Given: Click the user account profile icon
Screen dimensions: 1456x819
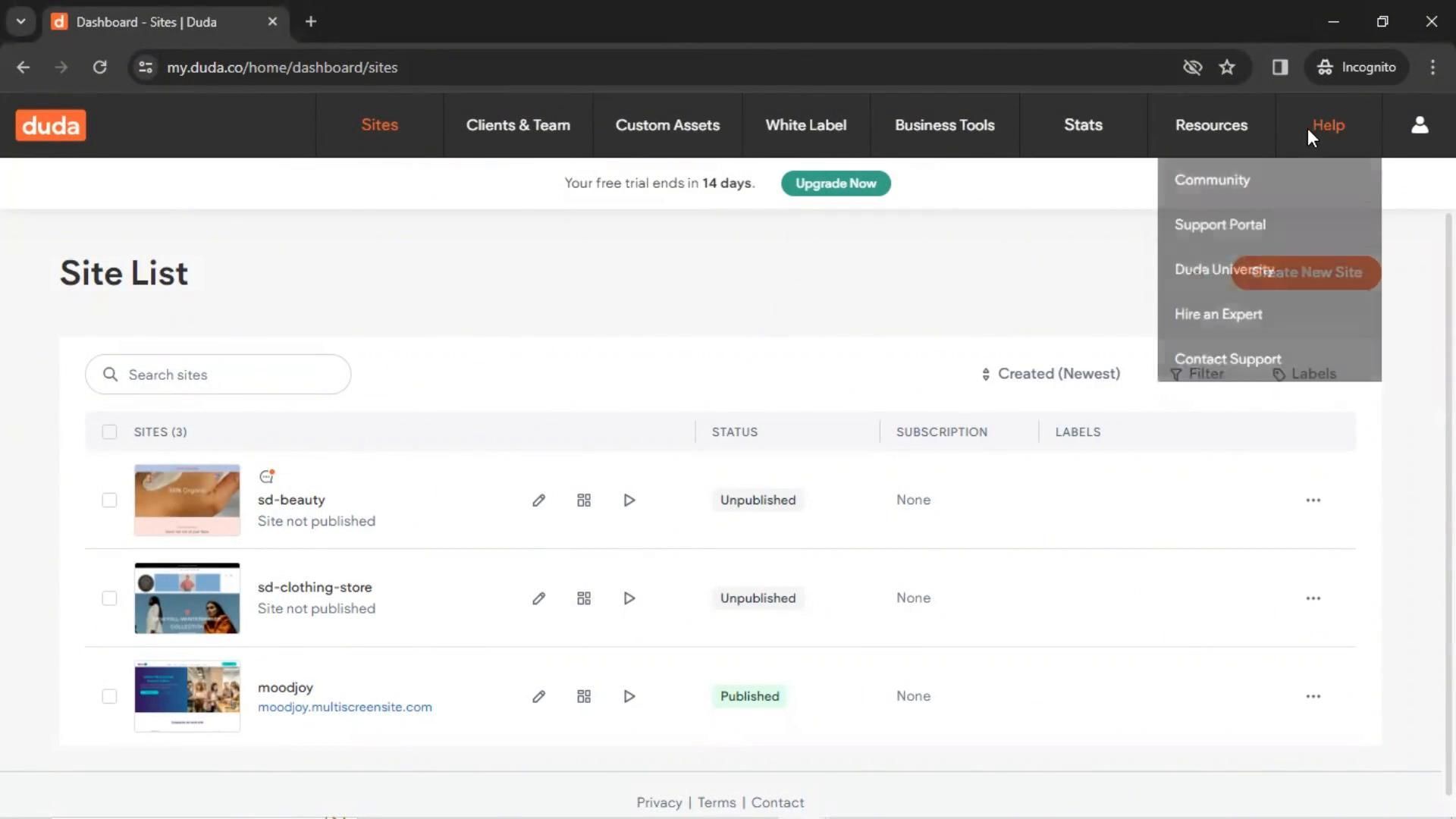Looking at the screenshot, I should (1420, 125).
